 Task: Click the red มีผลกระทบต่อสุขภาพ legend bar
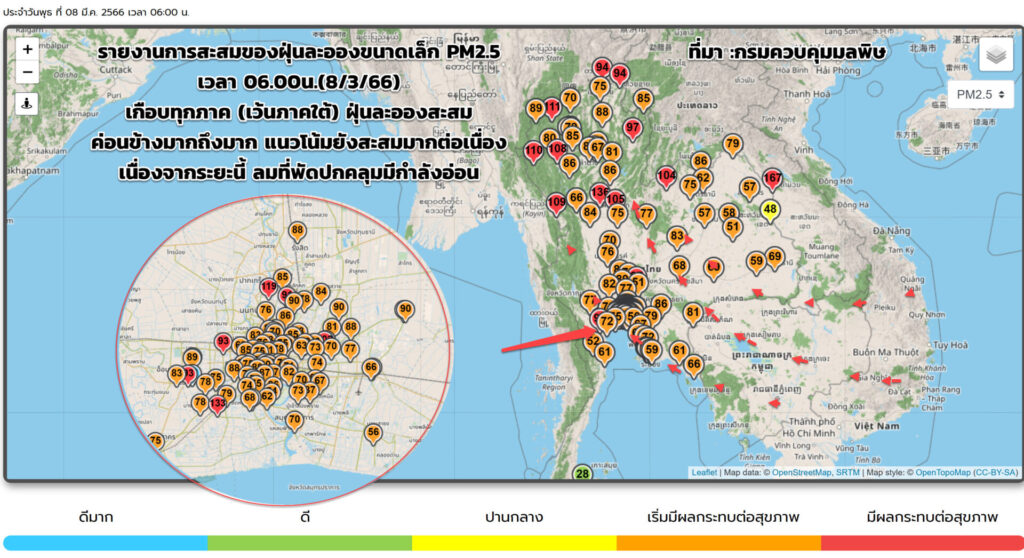(921, 542)
